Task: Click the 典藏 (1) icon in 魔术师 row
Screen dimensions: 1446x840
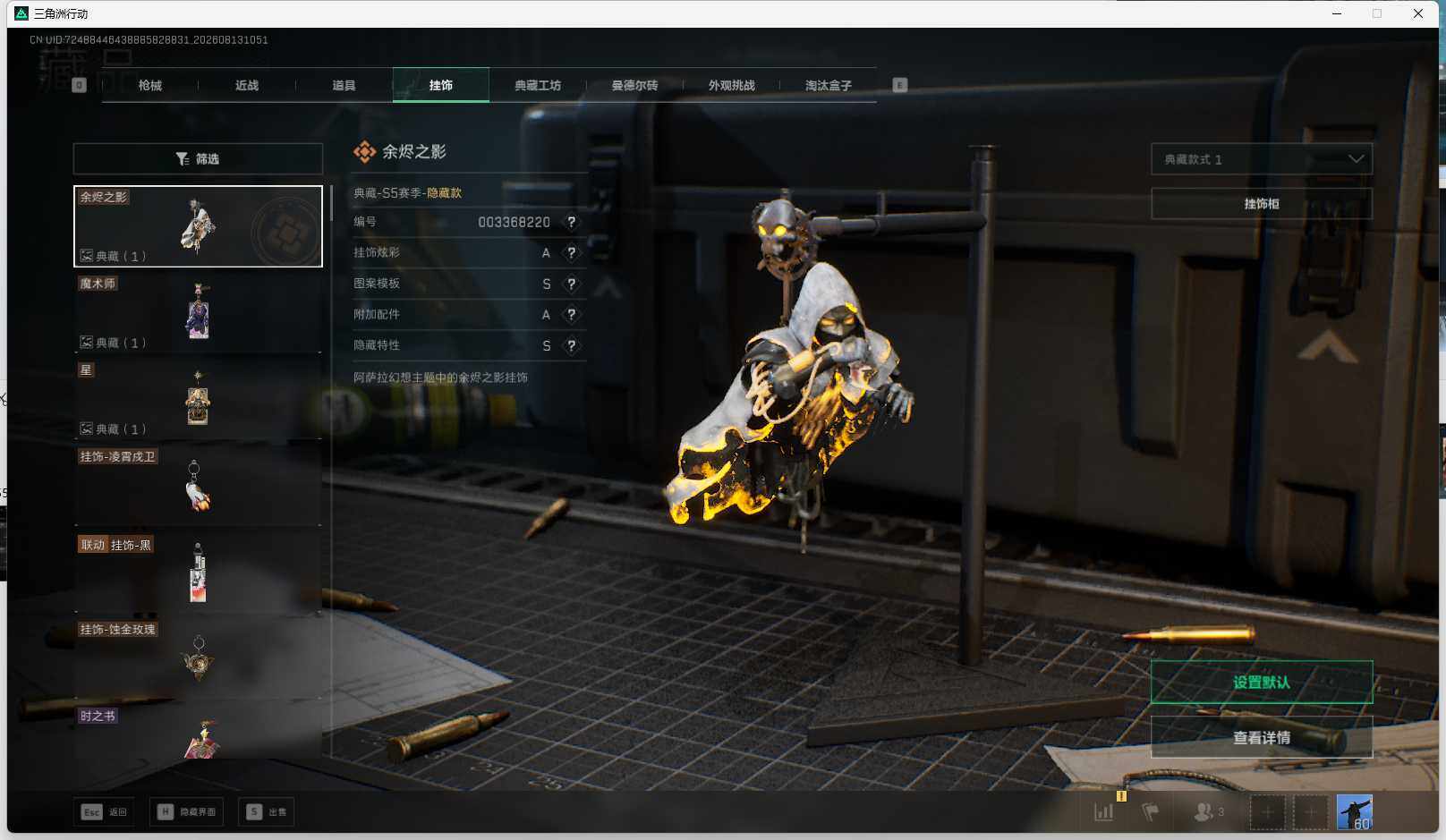Action: (x=87, y=343)
